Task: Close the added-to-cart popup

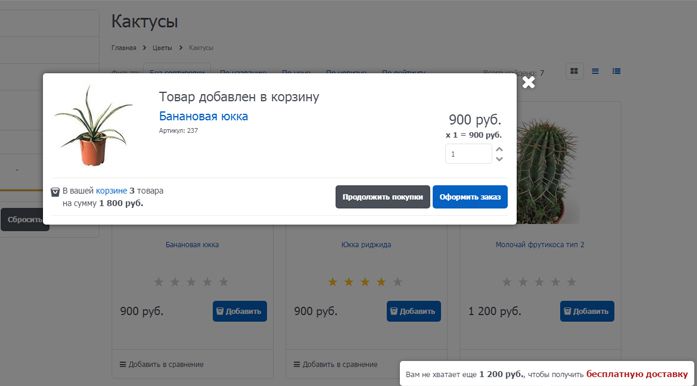Action: 529,82
